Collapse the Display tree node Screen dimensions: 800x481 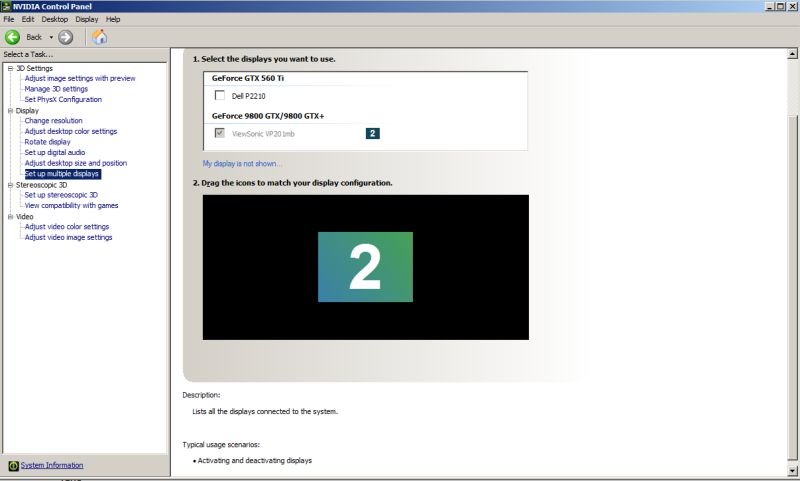coord(10,111)
